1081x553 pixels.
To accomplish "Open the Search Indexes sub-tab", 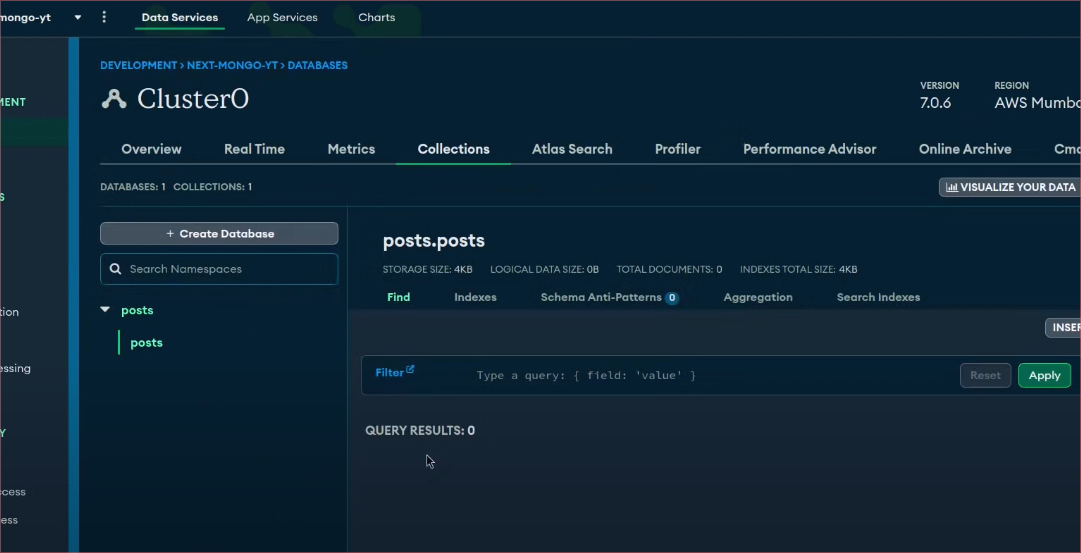I will point(878,297).
